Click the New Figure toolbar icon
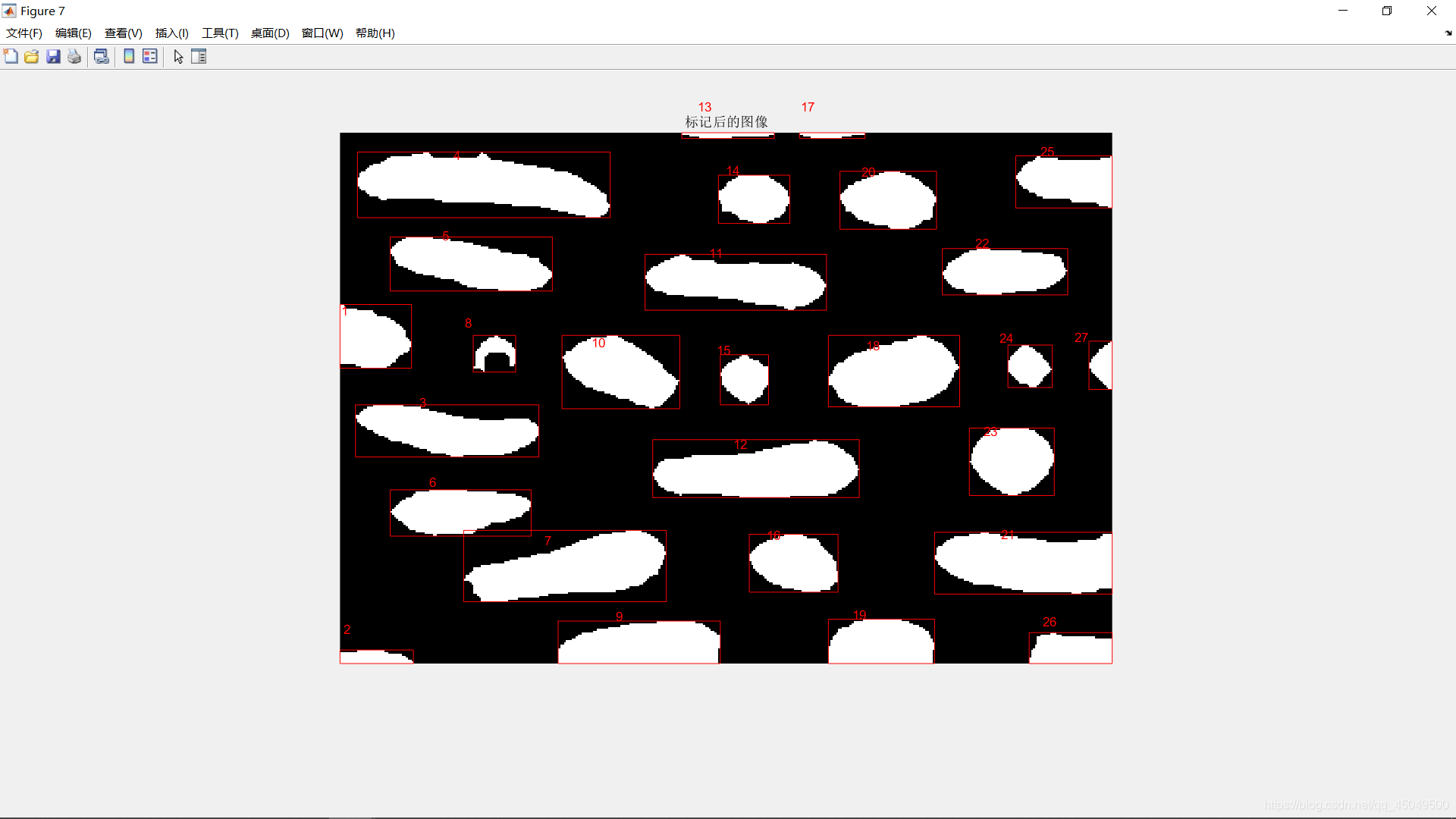 click(11, 56)
